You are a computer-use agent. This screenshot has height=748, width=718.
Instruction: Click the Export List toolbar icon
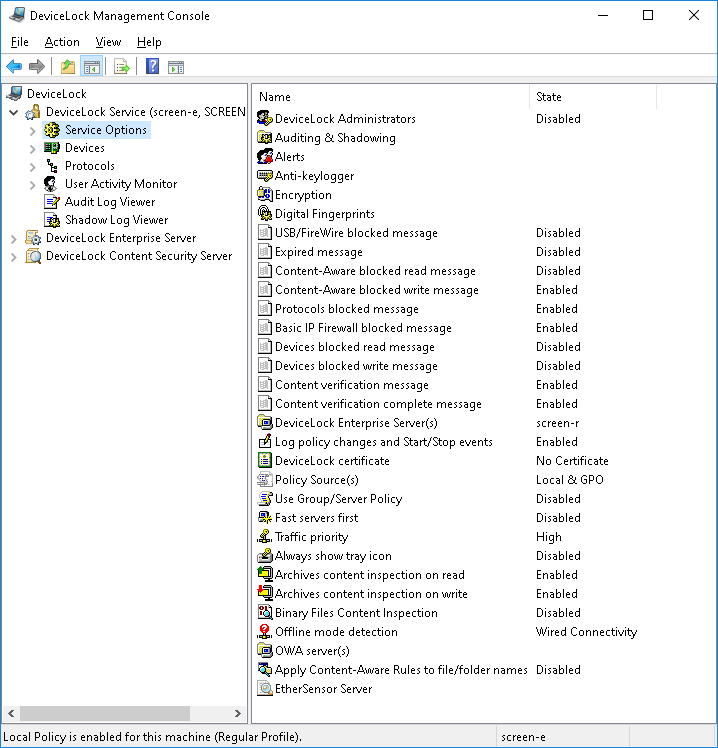(x=121, y=67)
